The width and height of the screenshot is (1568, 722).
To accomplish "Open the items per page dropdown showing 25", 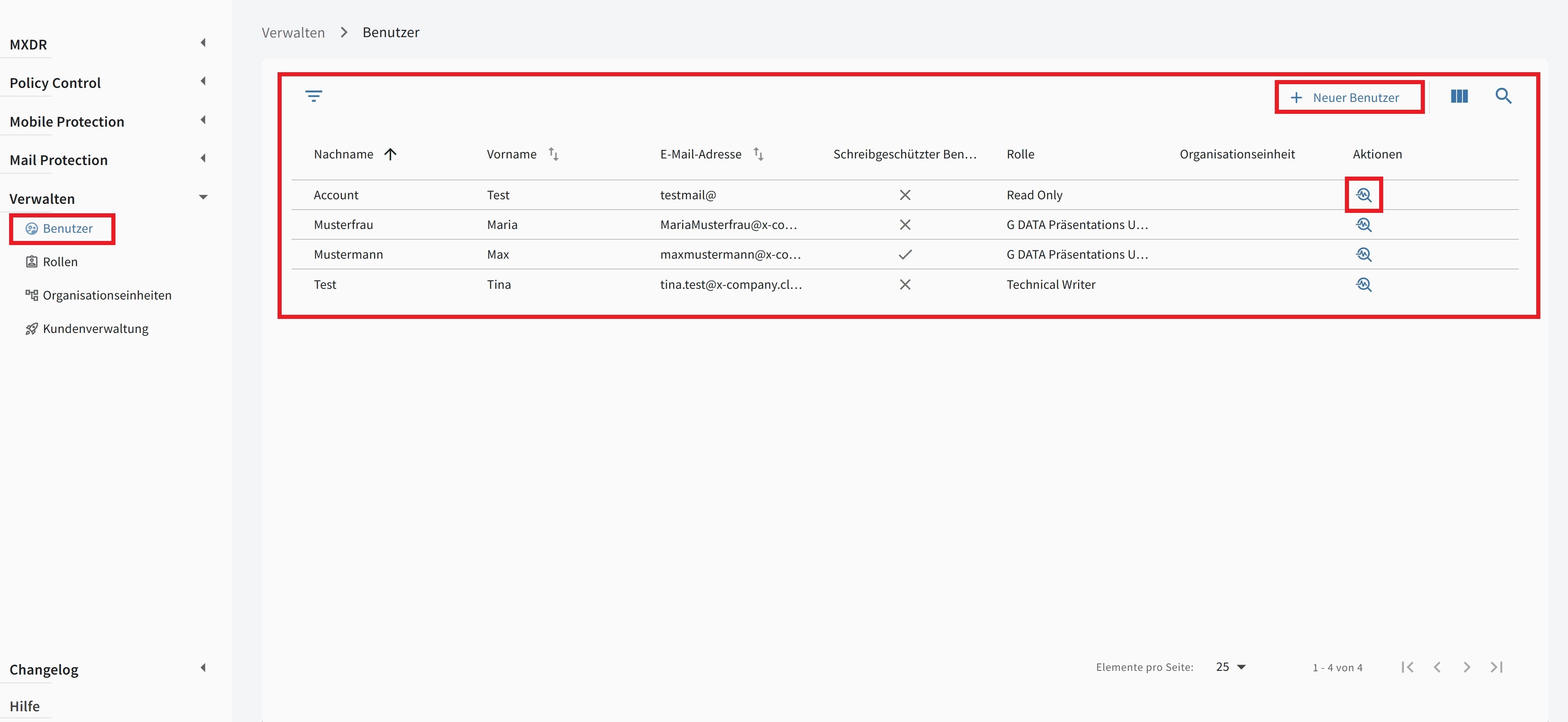I will tap(1230, 667).
